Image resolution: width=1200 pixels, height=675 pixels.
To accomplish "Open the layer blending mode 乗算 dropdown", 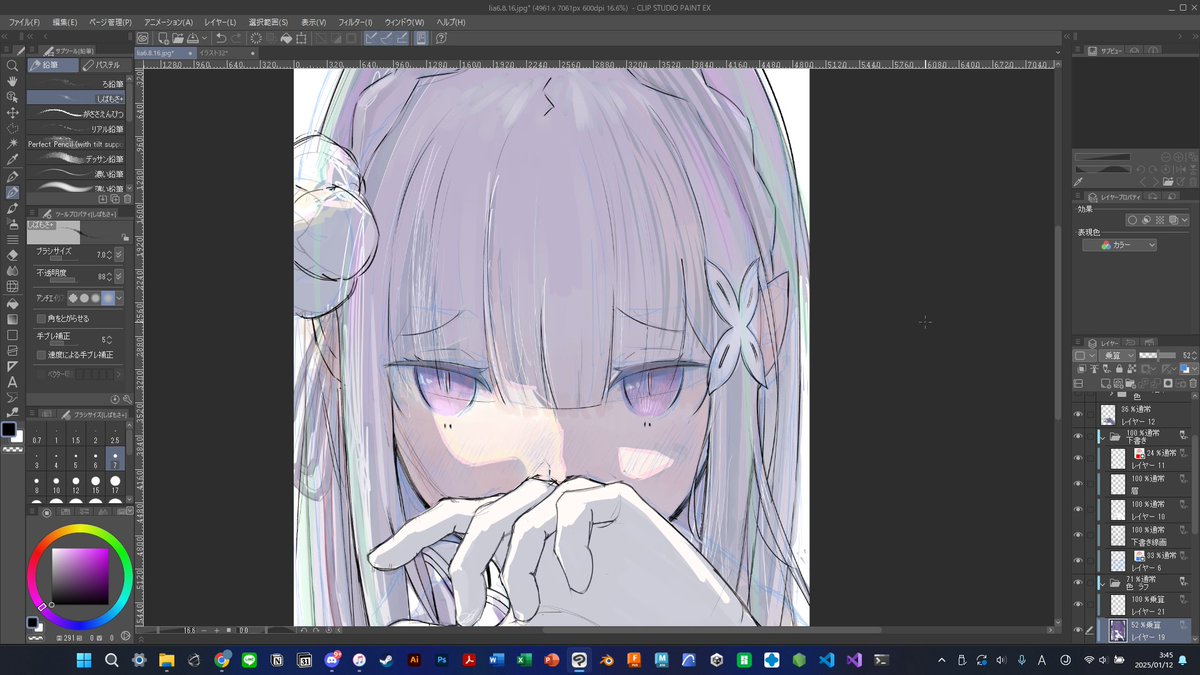I will point(1116,355).
